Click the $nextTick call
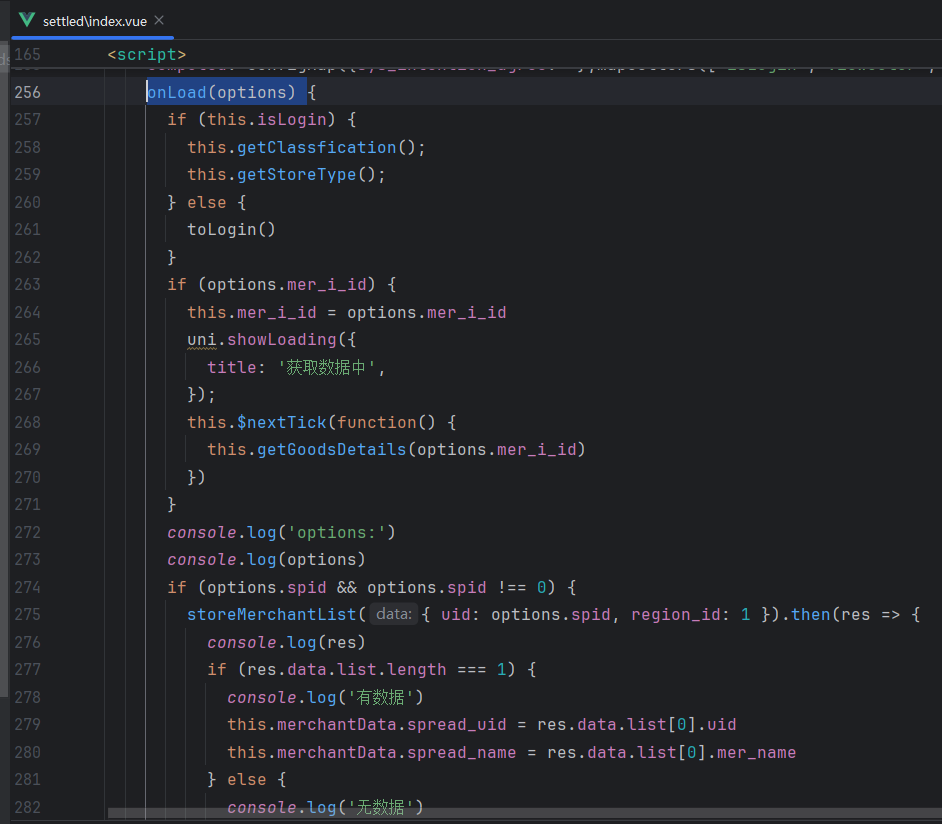 pos(282,423)
